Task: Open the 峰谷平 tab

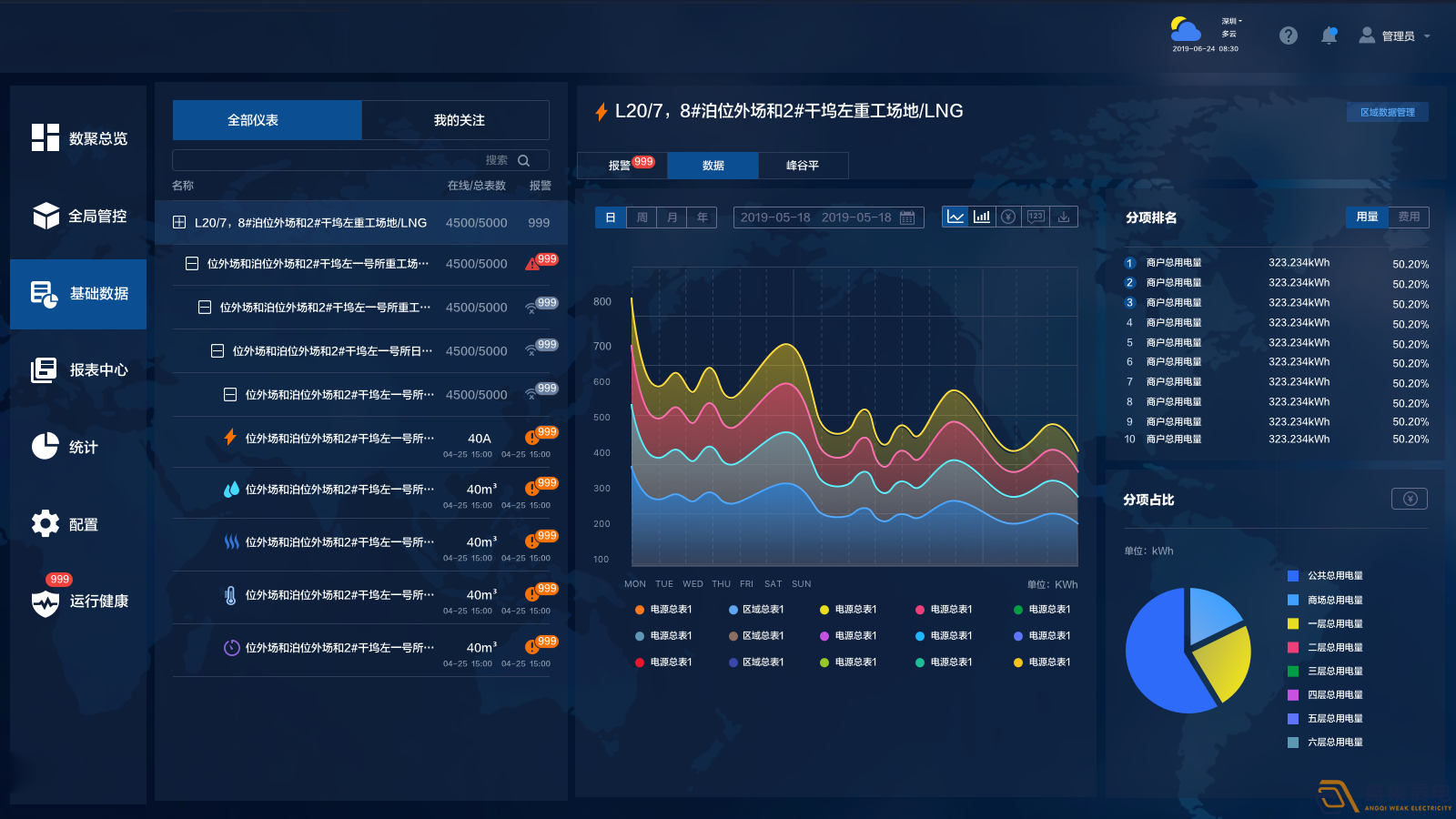Action: point(803,166)
